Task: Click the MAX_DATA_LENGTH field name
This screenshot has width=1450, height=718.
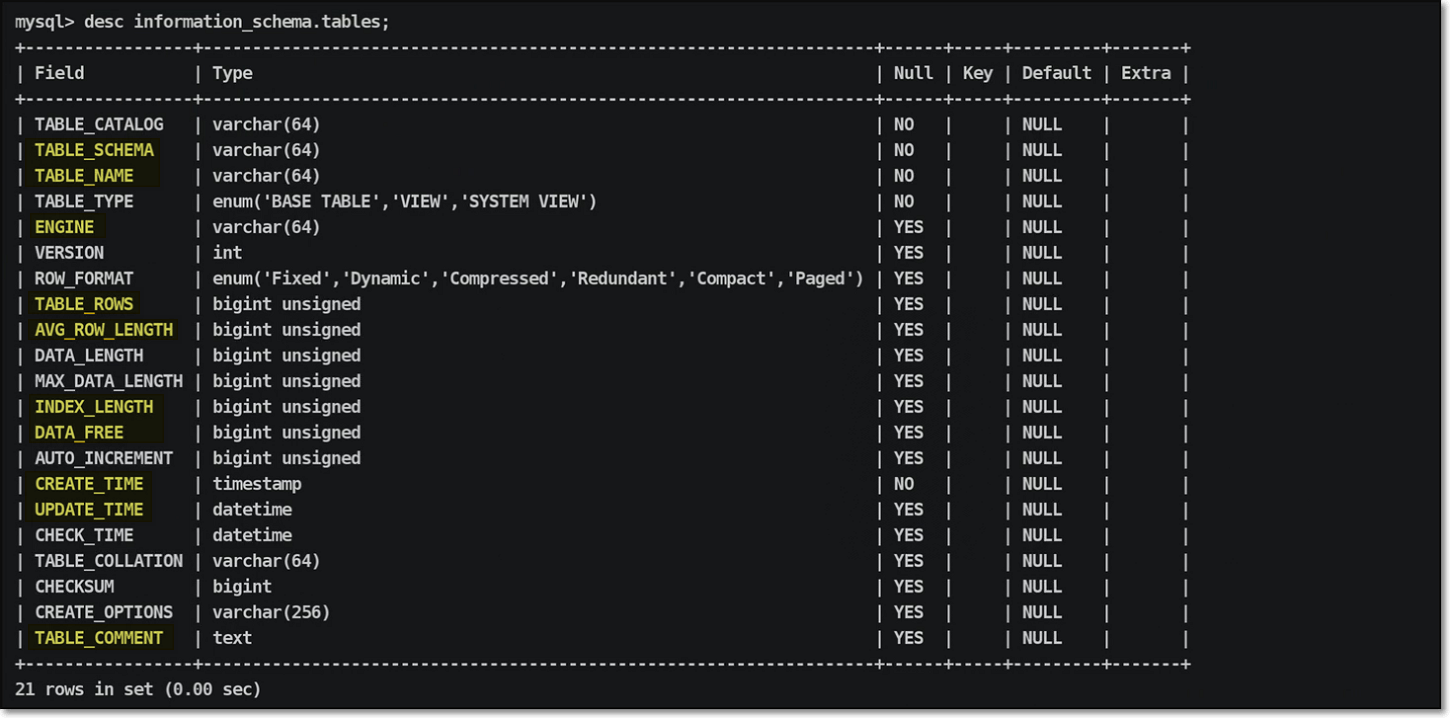Action: [x=108, y=381]
